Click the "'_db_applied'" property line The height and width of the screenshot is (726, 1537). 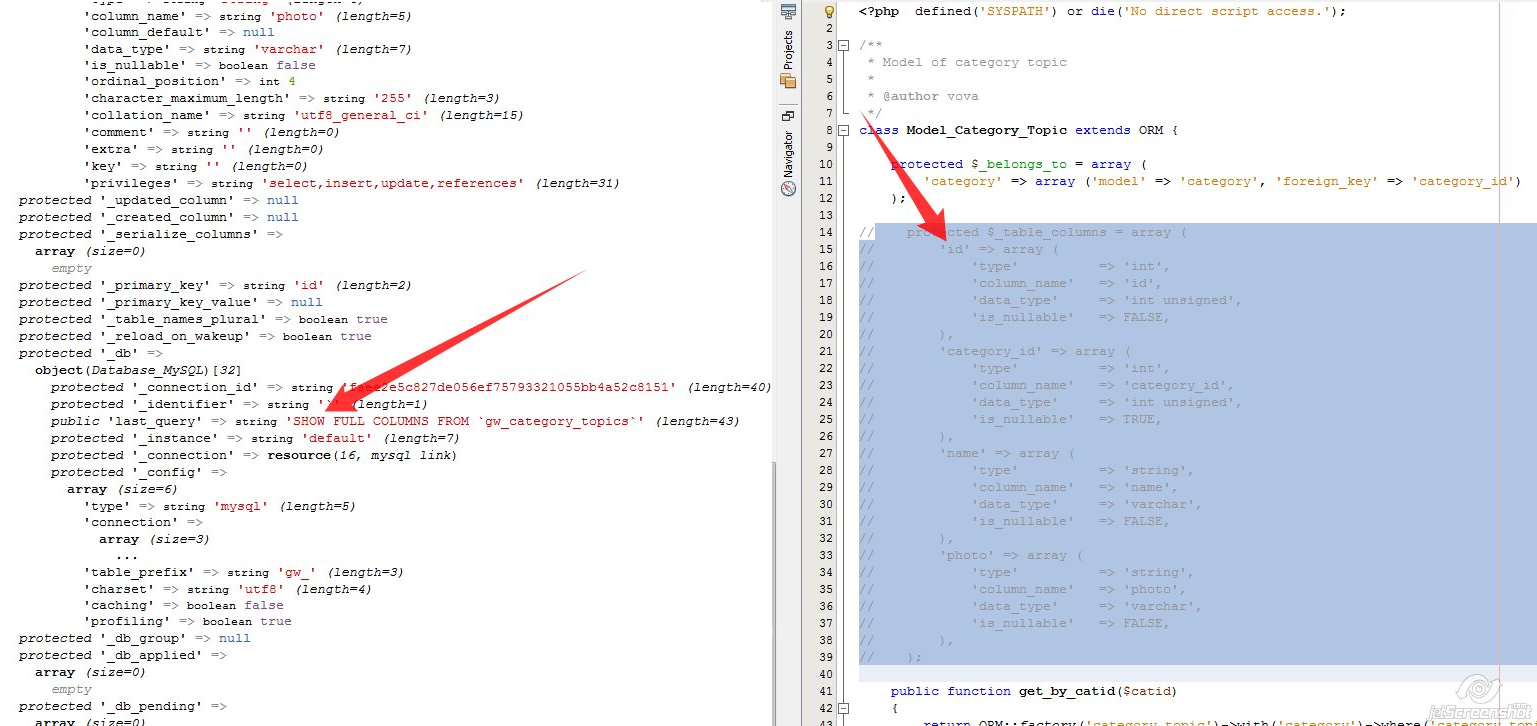[x=122, y=655]
